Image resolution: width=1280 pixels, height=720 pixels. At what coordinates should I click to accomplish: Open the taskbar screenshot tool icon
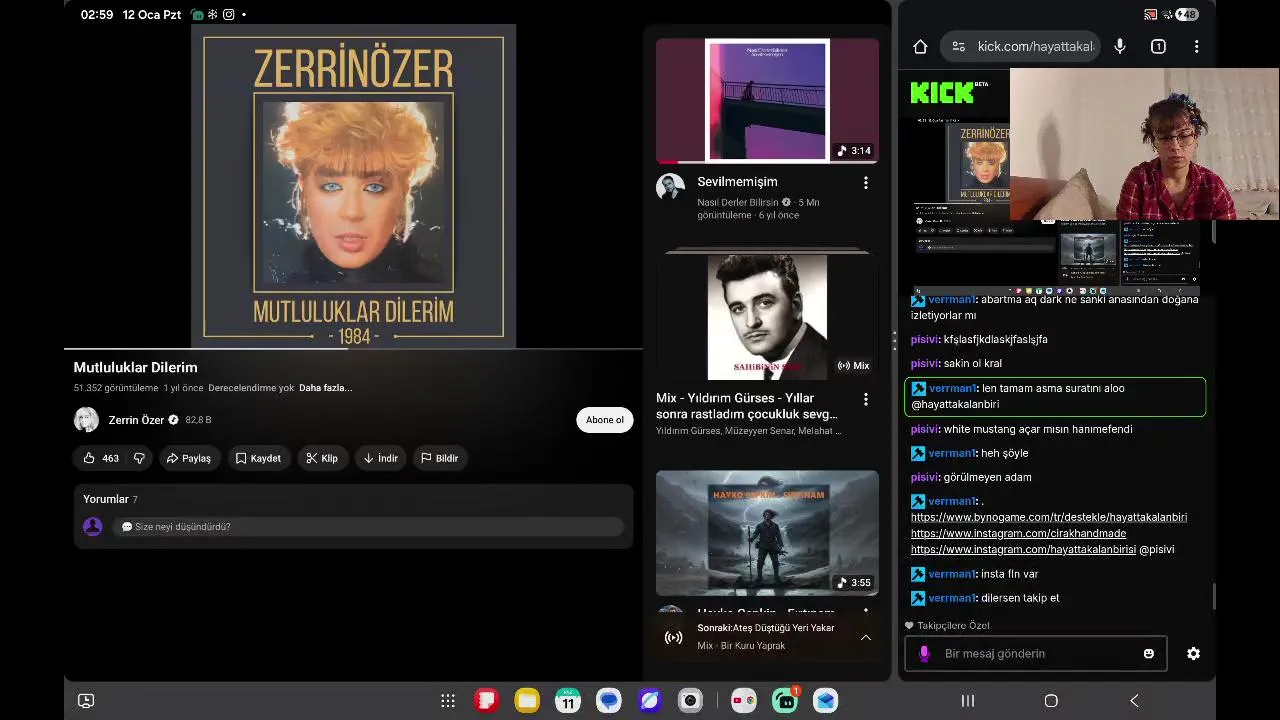point(86,701)
